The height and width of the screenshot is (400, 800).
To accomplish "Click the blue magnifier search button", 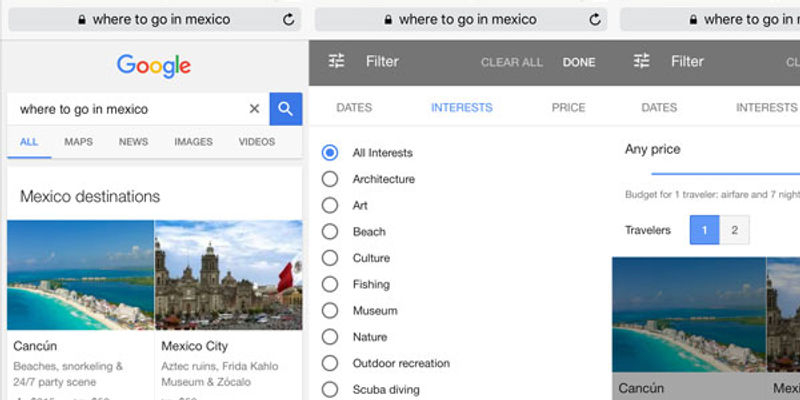I will pyautogui.click(x=286, y=109).
